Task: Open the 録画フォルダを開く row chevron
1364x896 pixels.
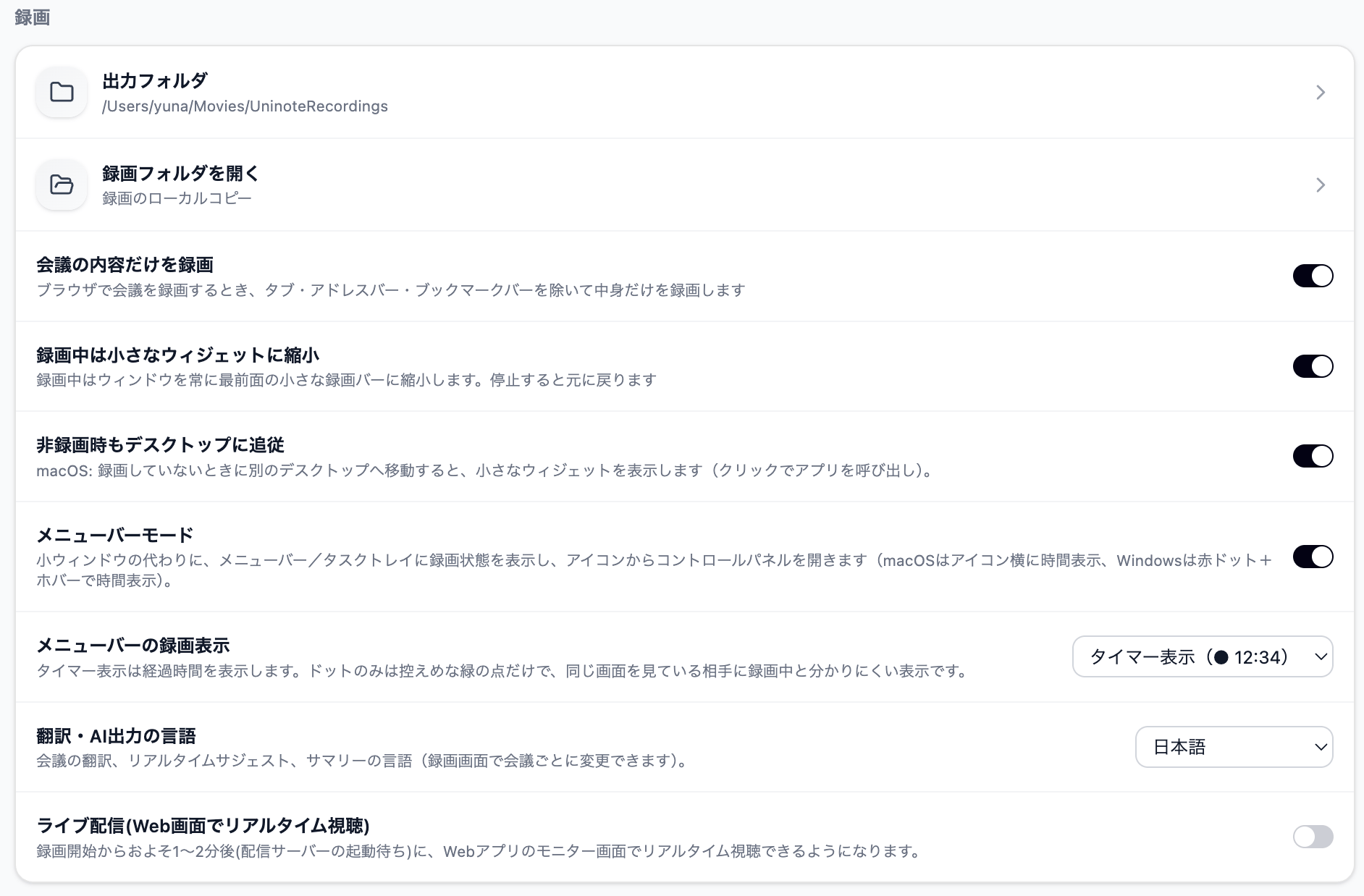Action: click(x=1321, y=185)
